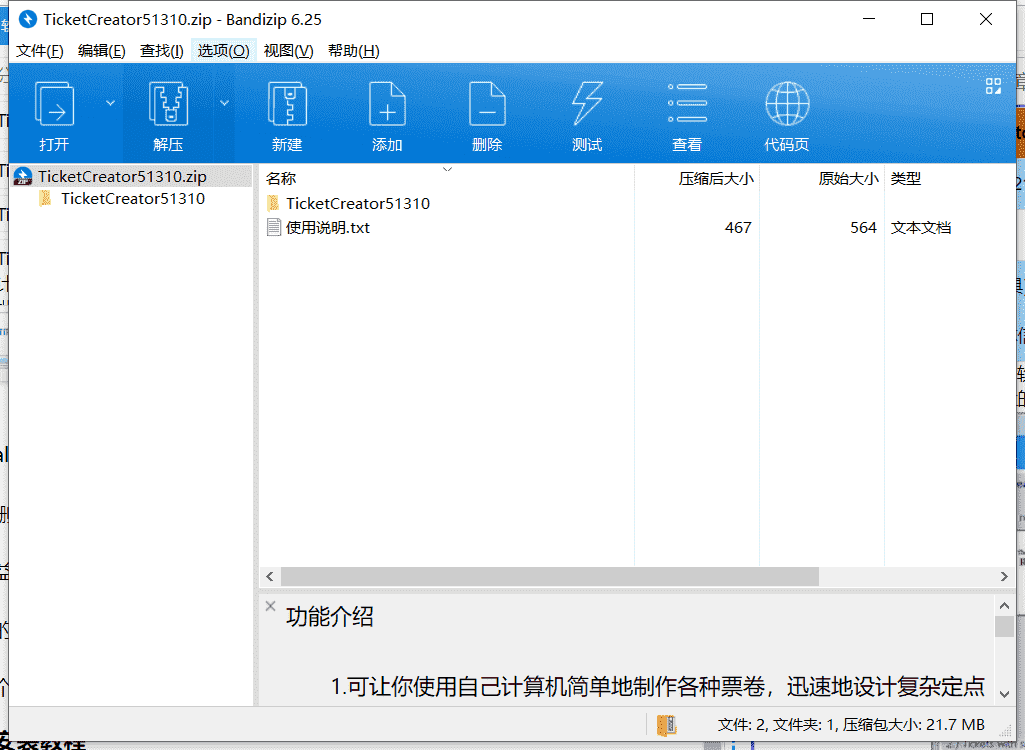
Task: Click the comment panel scroll up arrow
Action: 1004,605
